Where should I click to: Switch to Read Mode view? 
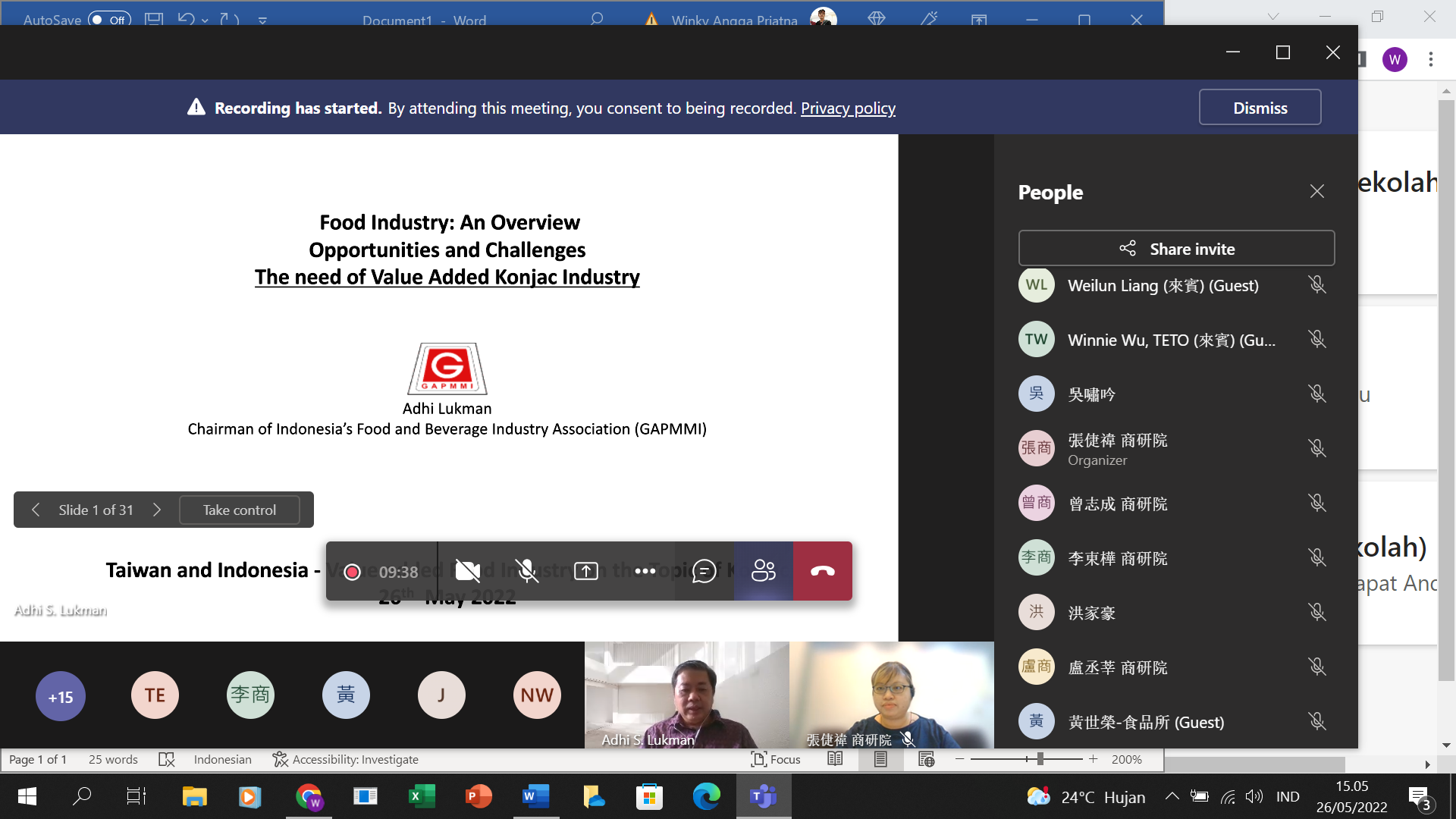coord(835,759)
